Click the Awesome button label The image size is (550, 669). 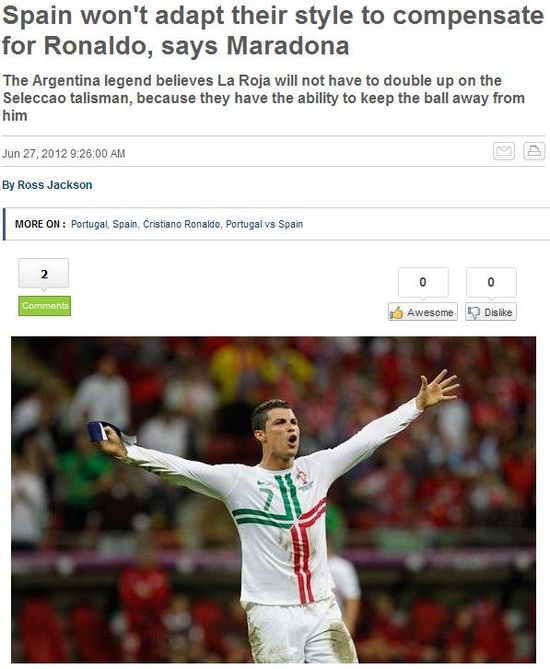[430, 312]
